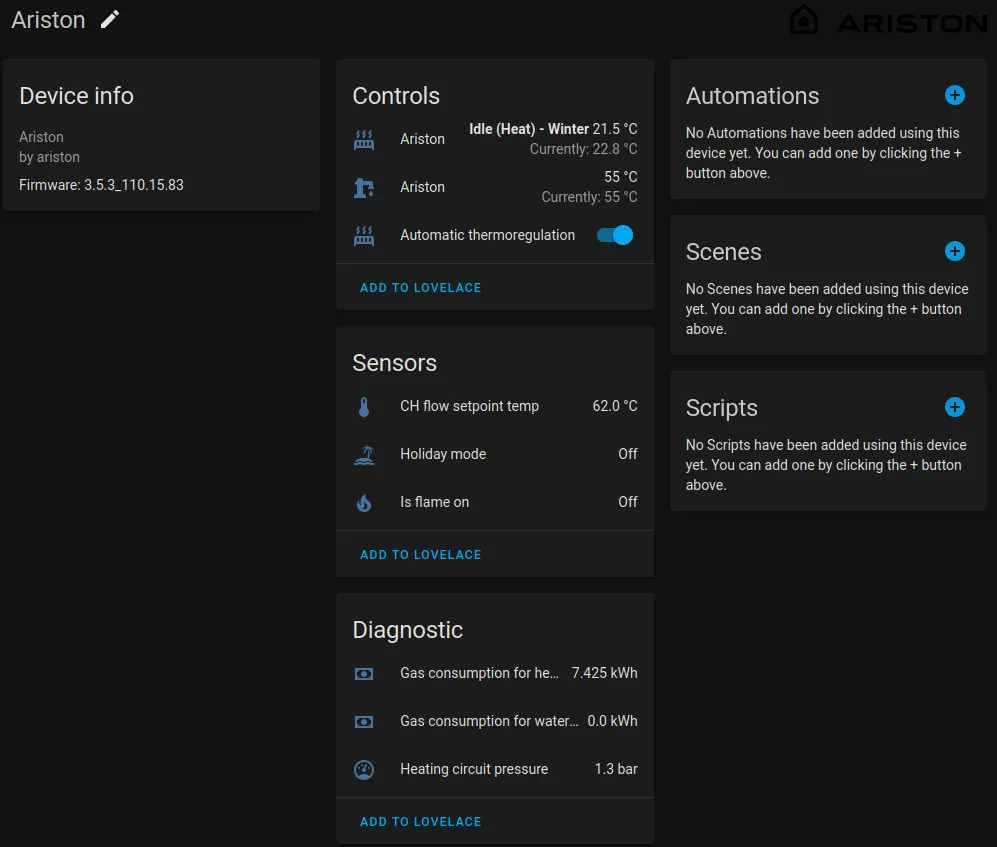This screenshot has width=997, height=847.
Task: Add Controls entities to Lovelace
Action: [x=420, y=287]
